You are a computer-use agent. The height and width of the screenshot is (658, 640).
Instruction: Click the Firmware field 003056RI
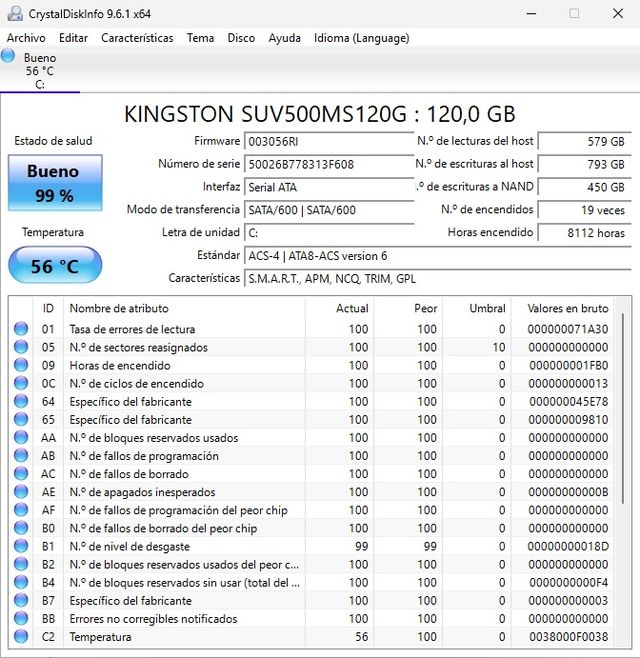coord(329,141)
